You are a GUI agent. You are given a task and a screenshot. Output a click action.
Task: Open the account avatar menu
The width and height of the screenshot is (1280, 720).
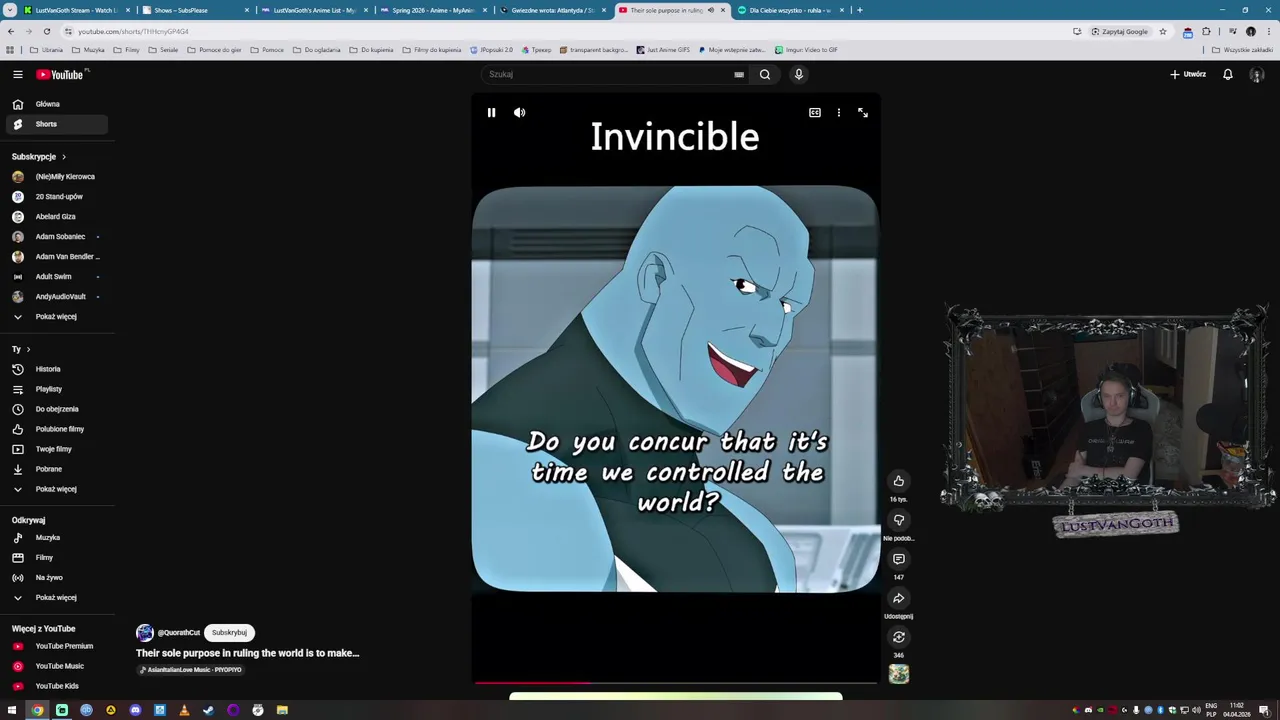point(1257,75)
